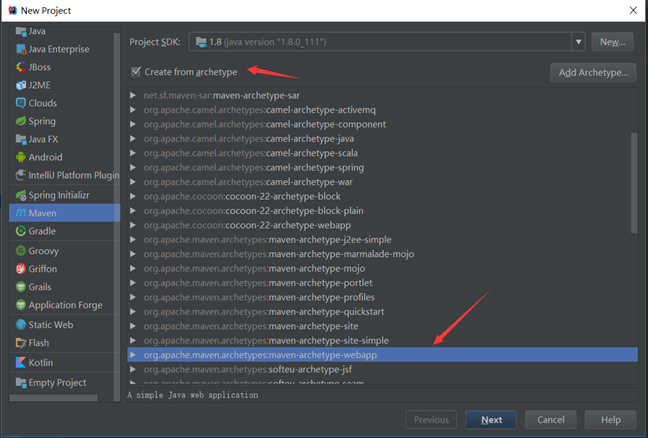Click the SDK folder icon in combo box
Image resolution: width=648 pixels, height=438 pixels.
pos(201,42)
